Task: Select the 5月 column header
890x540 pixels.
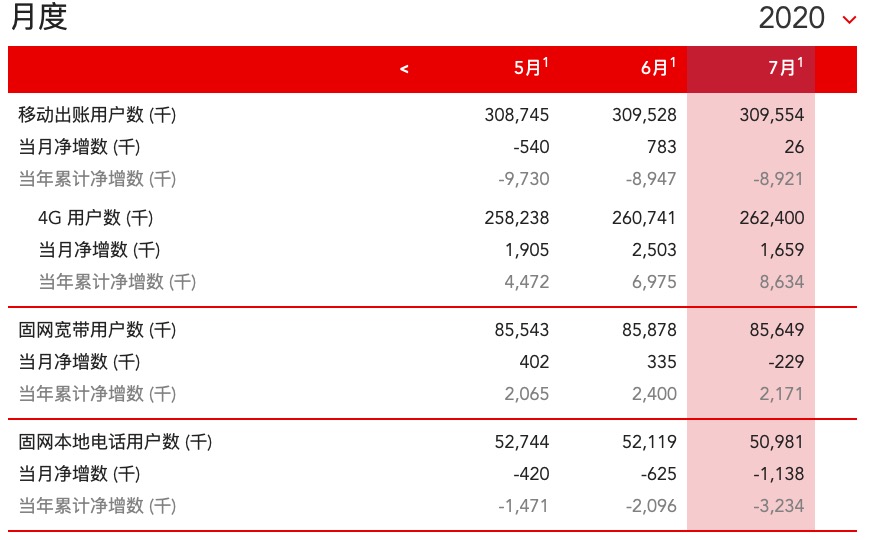Action: tap(531, 68)
